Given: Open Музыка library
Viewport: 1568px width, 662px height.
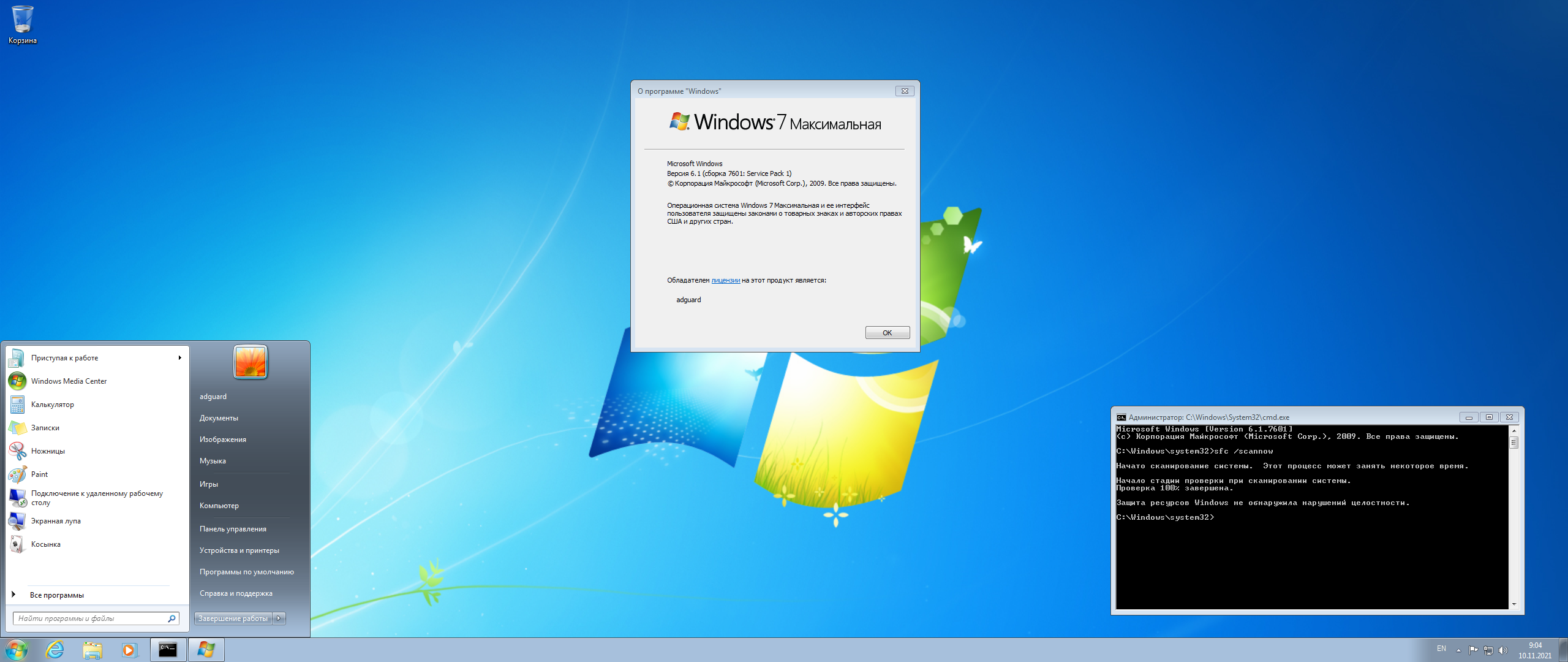Looking at the screenshot, I should (213, 461).
